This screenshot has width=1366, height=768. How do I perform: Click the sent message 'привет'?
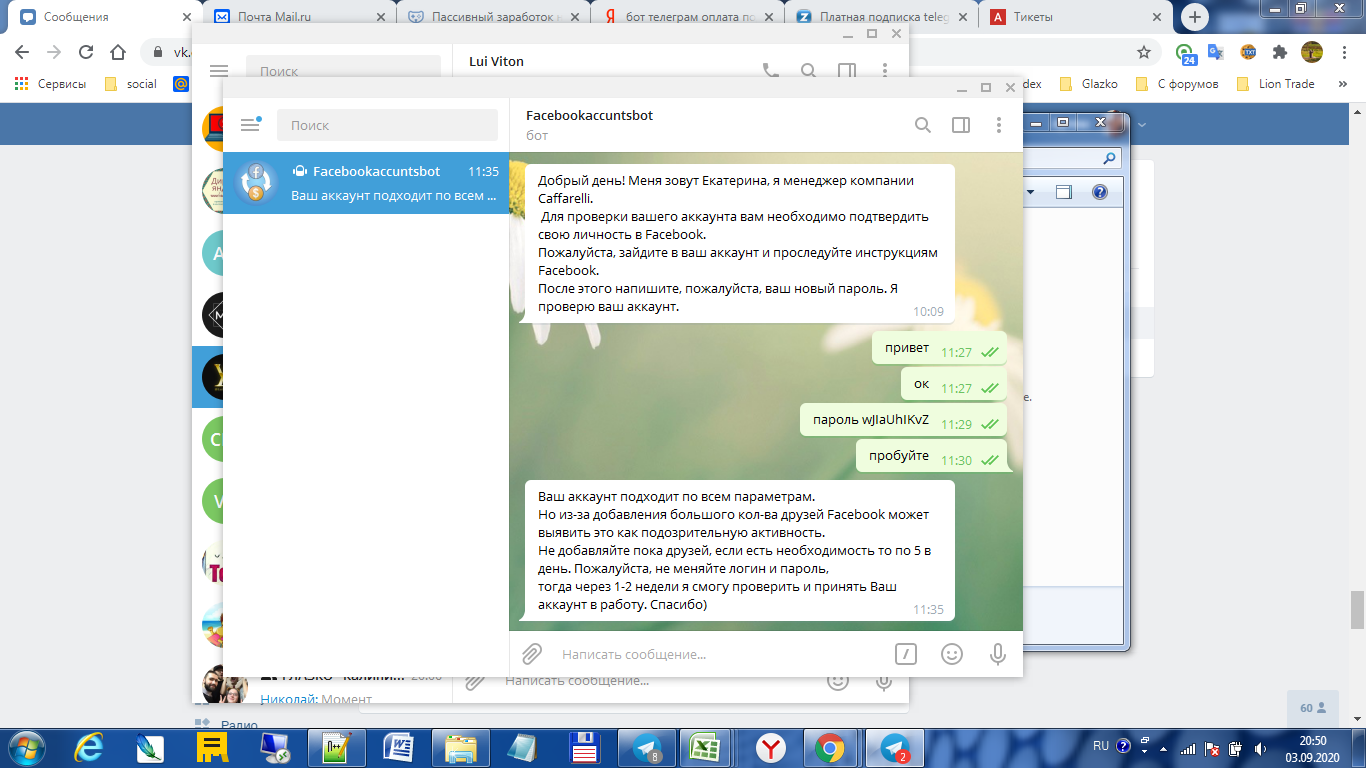939,348
